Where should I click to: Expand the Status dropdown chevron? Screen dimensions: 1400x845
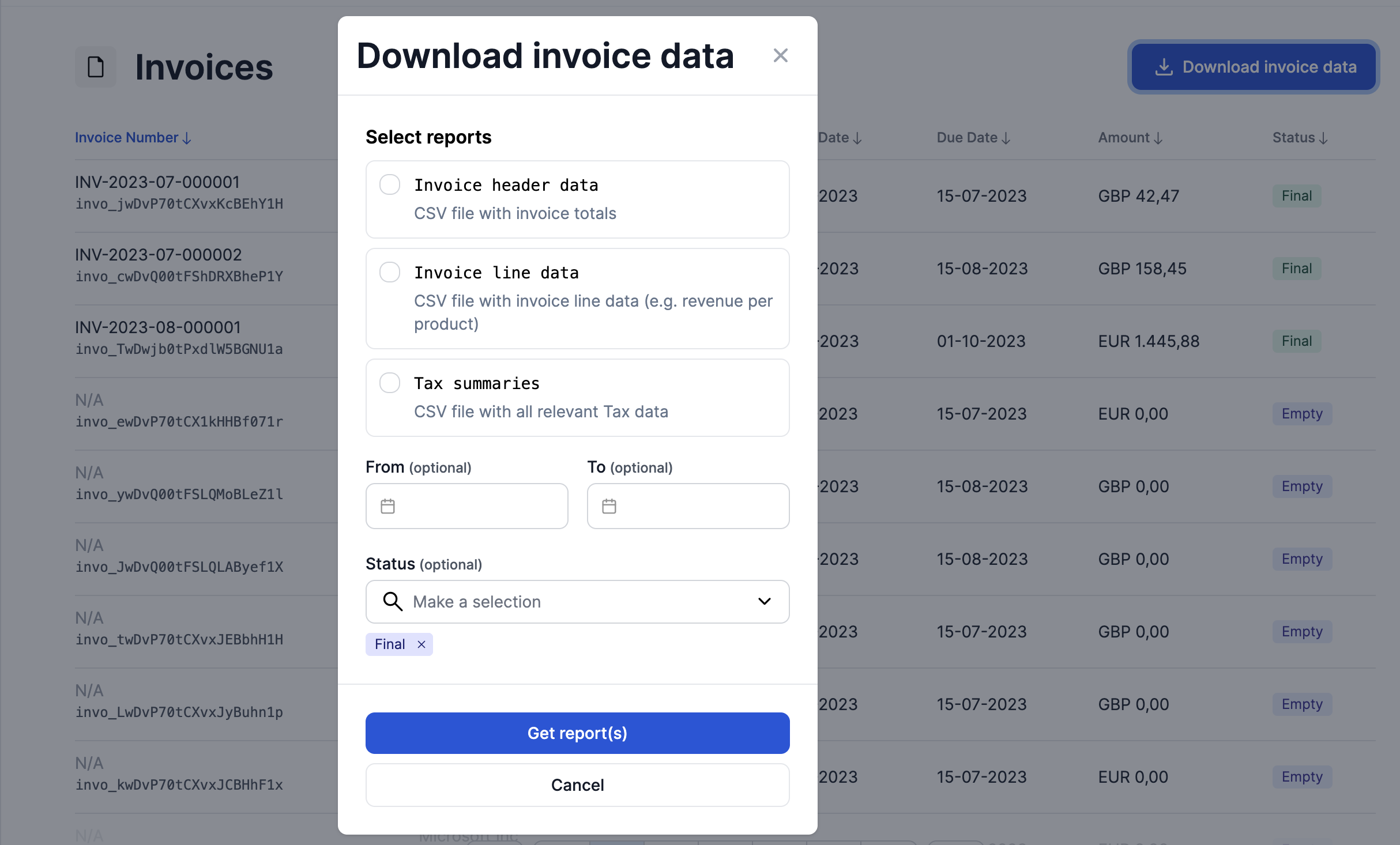pyautogui.click(x=764, y=601)
